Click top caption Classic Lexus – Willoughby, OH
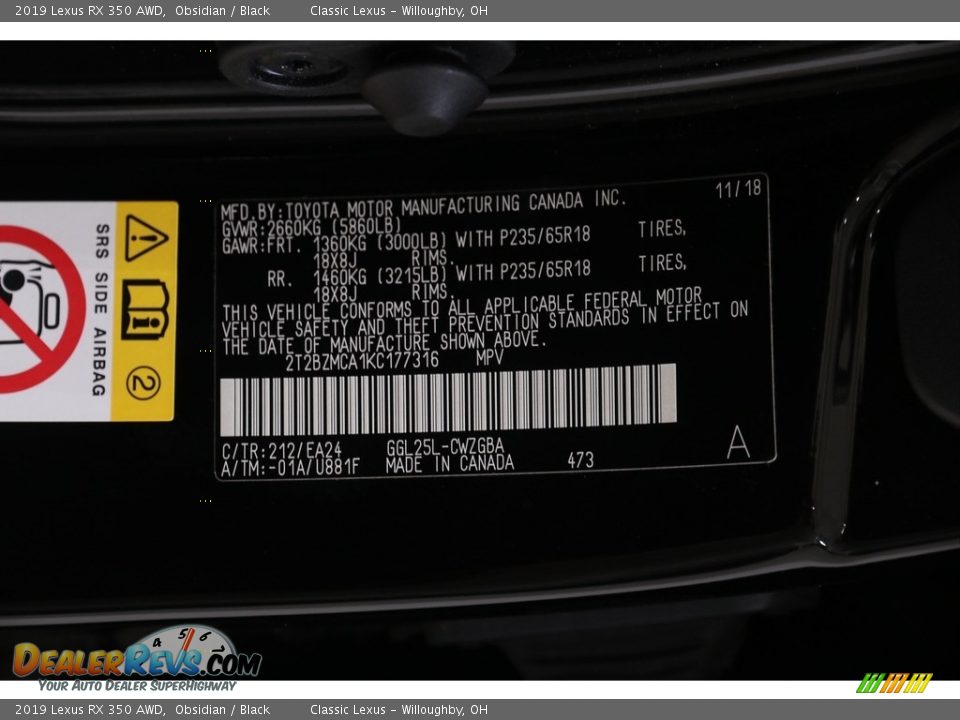 tap(399, 10)
